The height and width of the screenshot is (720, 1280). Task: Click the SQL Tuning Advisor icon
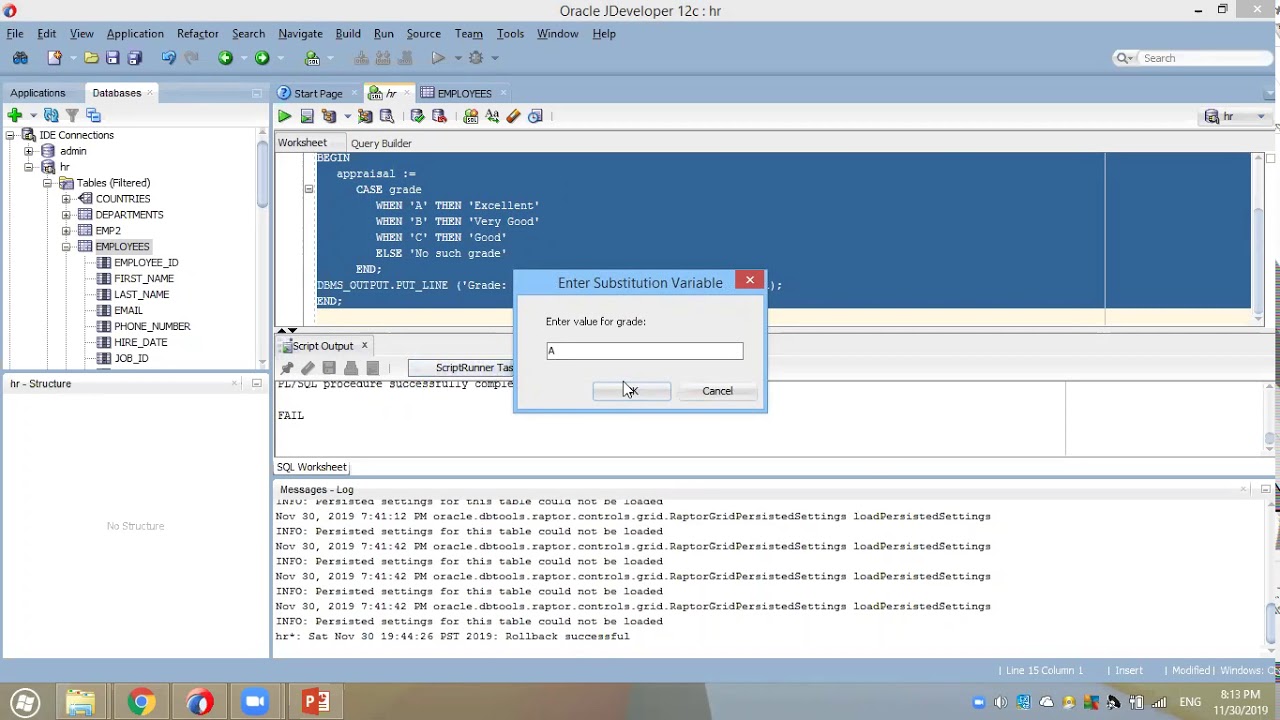(x=387, y=117)
